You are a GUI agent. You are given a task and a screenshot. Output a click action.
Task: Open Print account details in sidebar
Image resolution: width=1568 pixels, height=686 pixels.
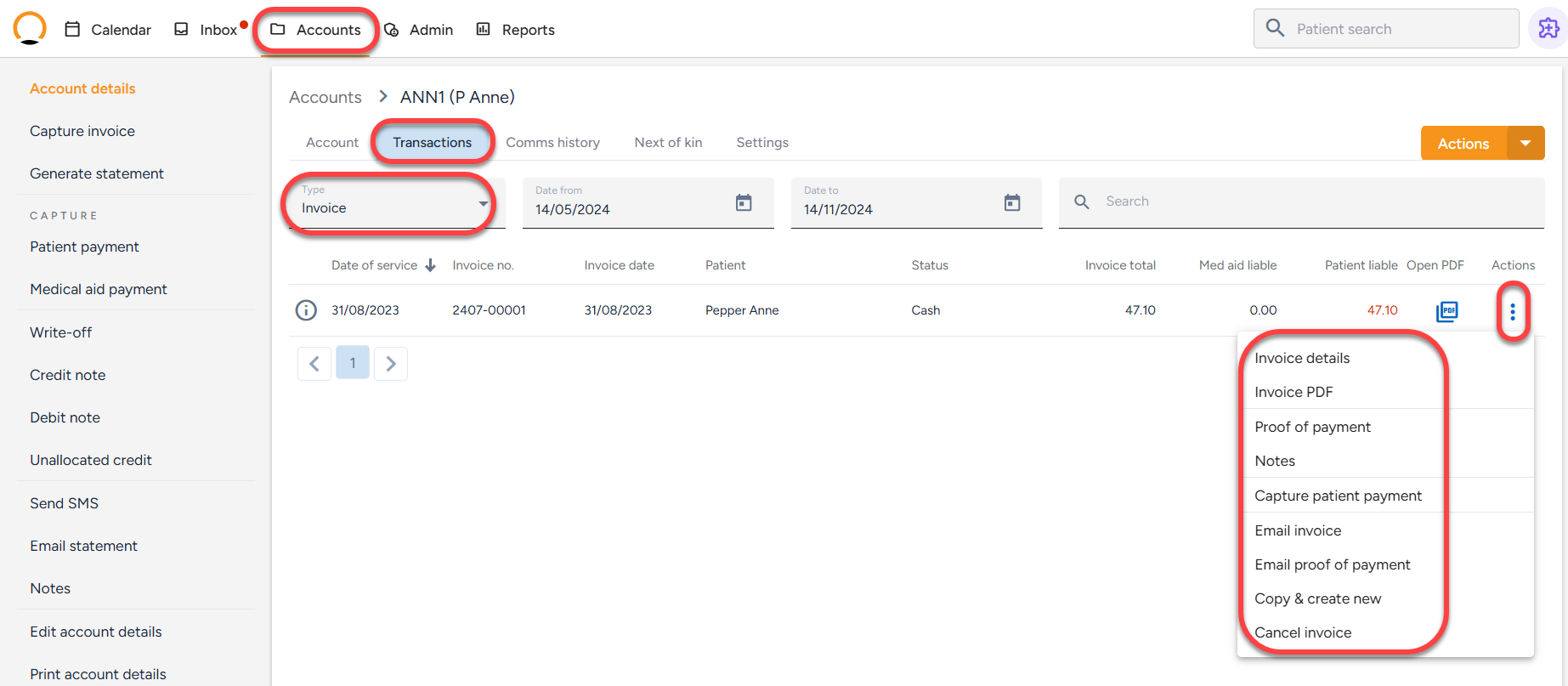(x=99, y=674)
